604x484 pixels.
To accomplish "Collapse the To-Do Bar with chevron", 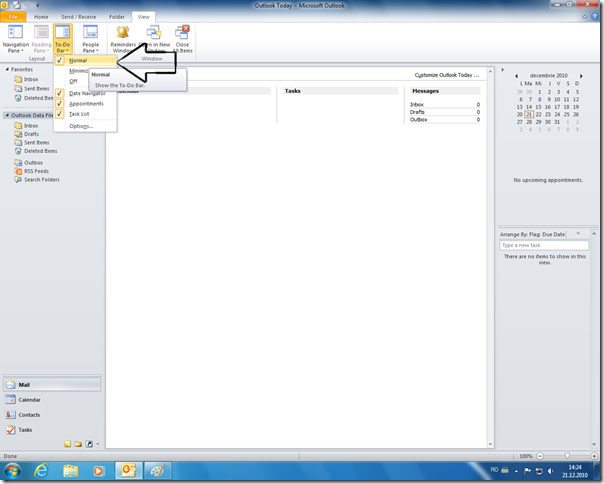I will pos(502,70).
